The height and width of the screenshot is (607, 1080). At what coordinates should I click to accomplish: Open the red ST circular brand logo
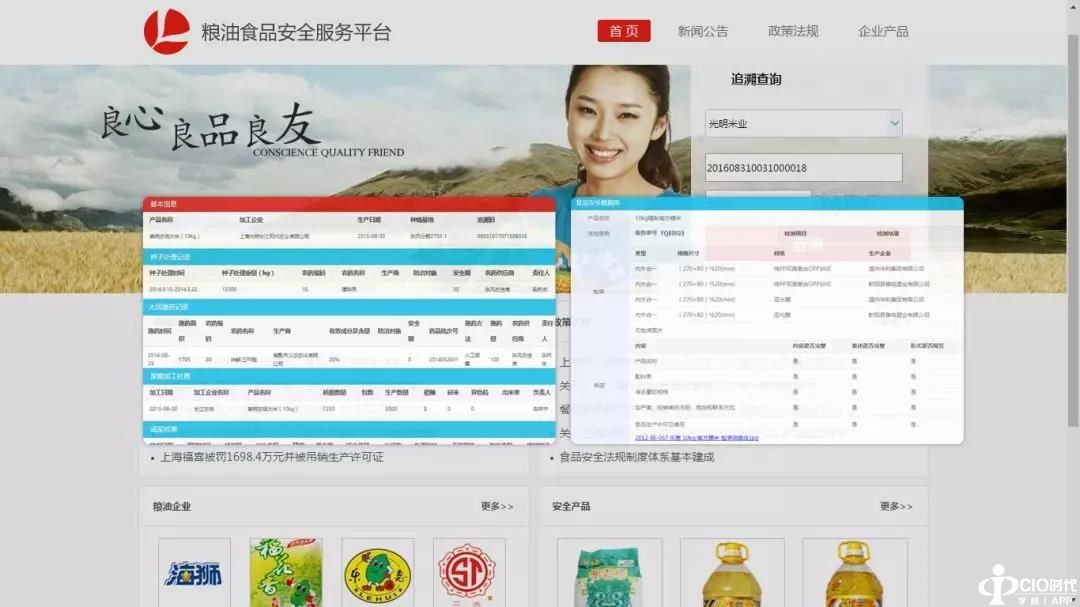point(469,573)
